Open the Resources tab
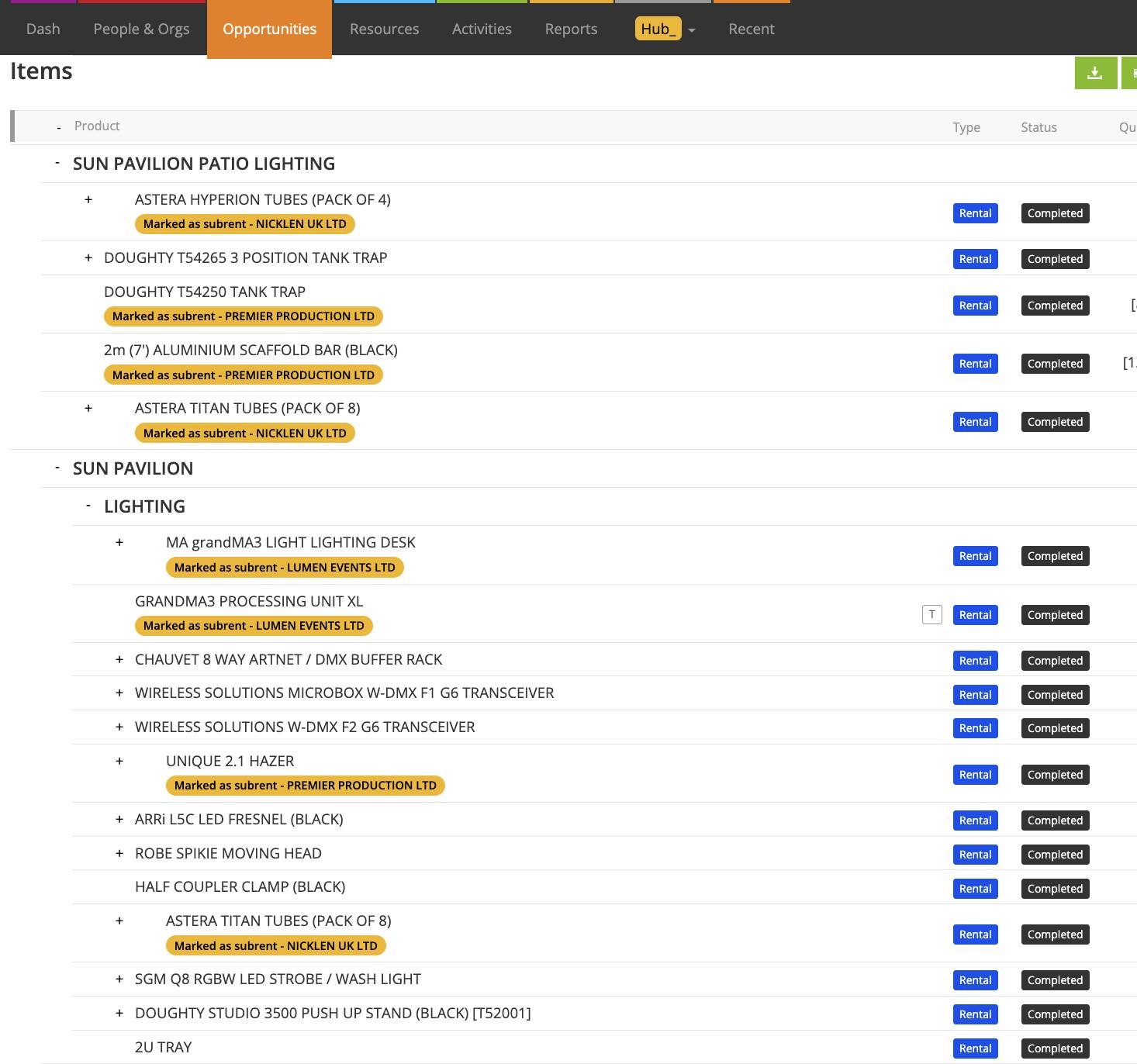1137x1064 pixels. click(384, 29)
